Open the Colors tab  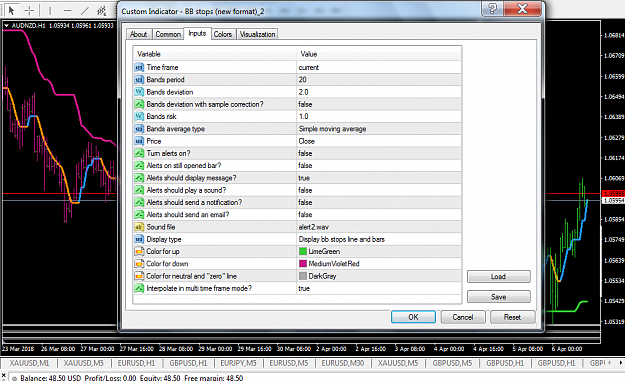coord(223,34)
